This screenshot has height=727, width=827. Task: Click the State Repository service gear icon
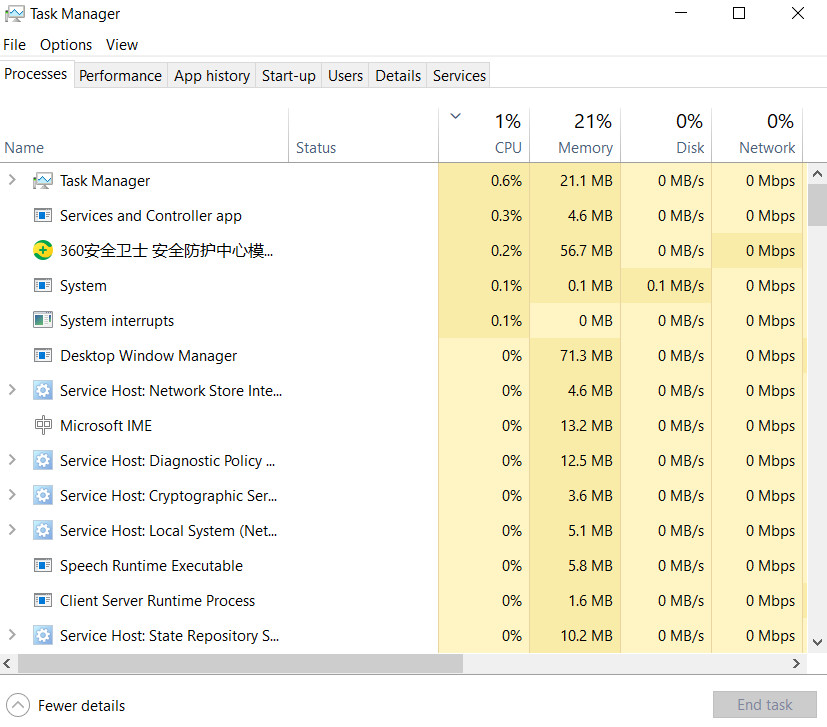coord(43,635)
